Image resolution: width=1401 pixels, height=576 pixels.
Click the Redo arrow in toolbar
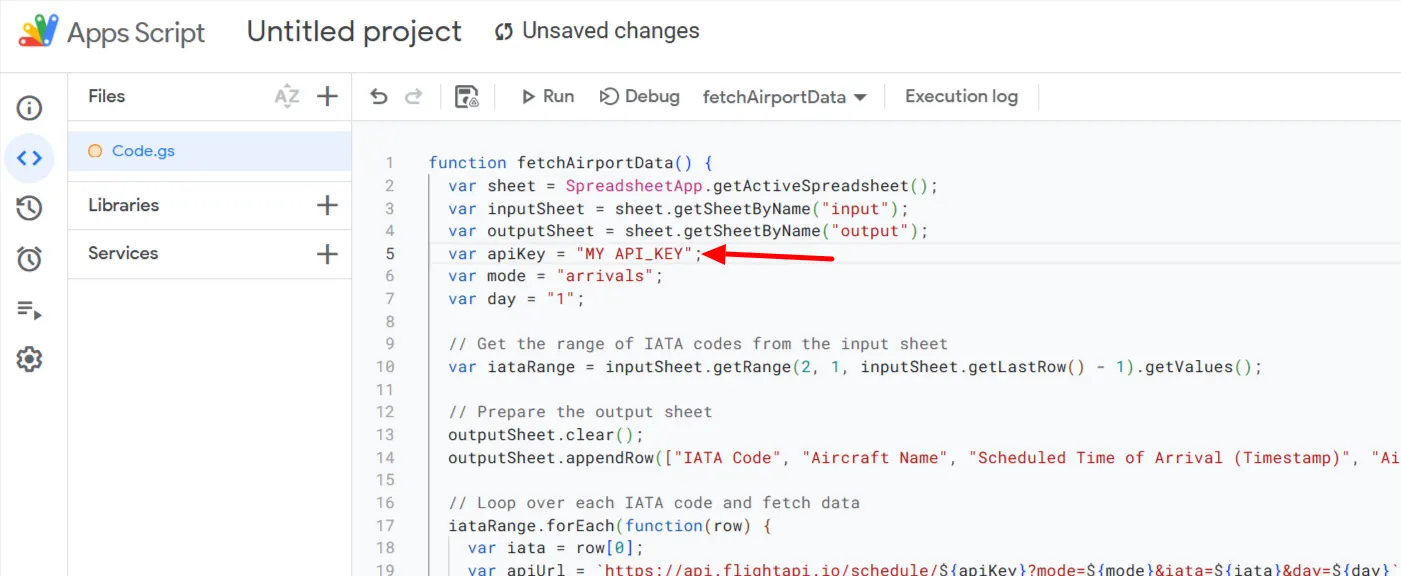tap(413, 97)
